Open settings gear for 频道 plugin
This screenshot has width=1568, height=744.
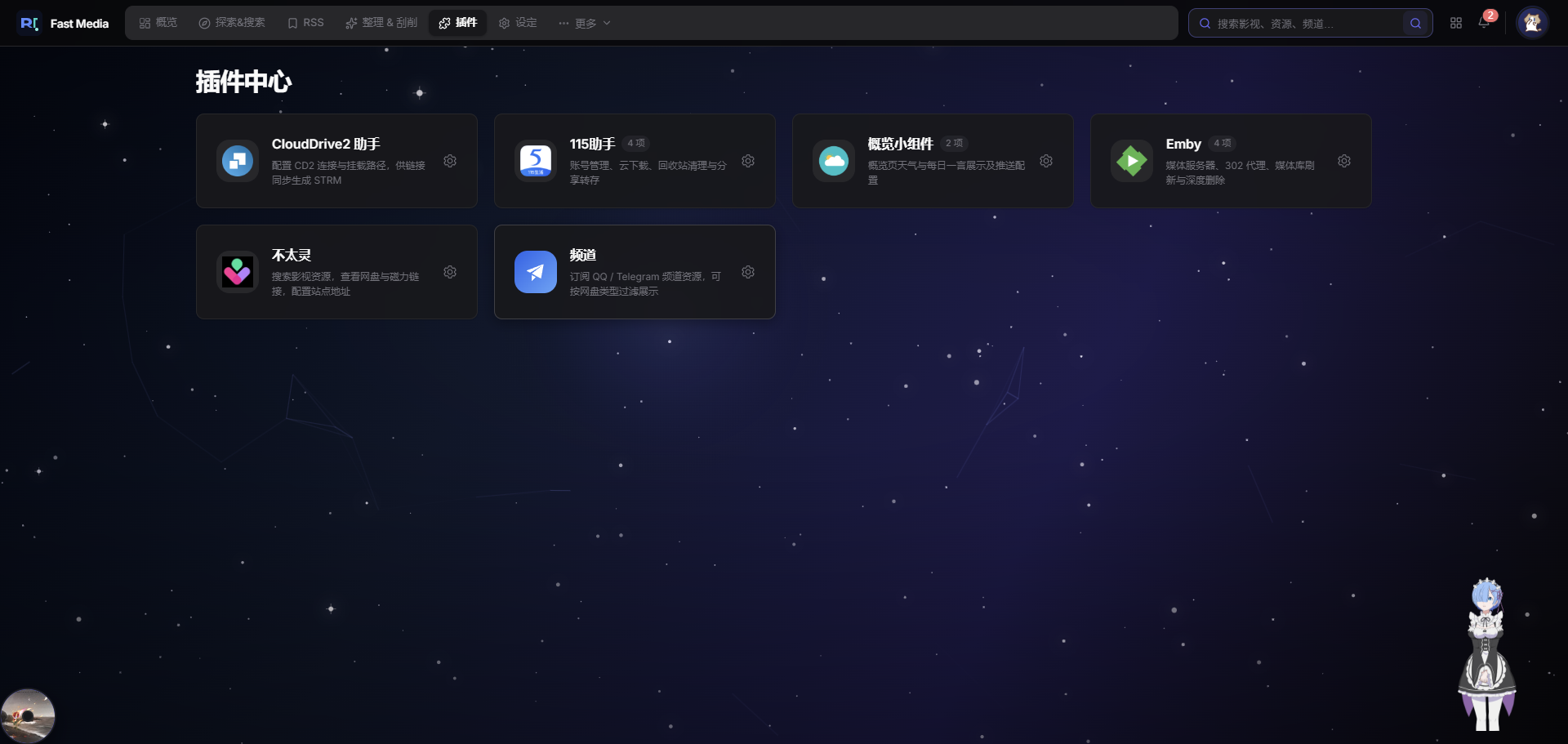tap(748, 272)
